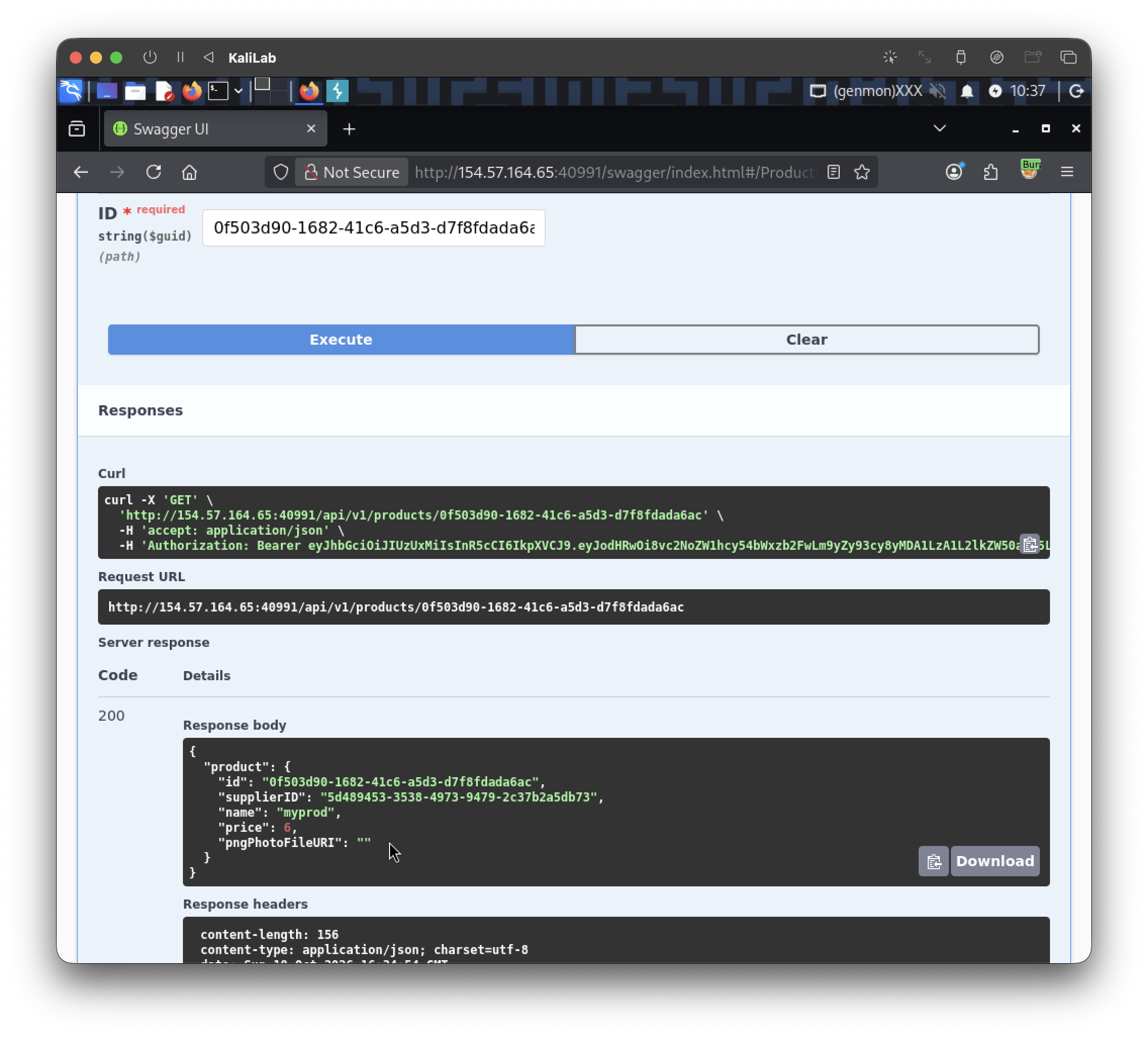Click the supplierID value in response body

[458, 797]
